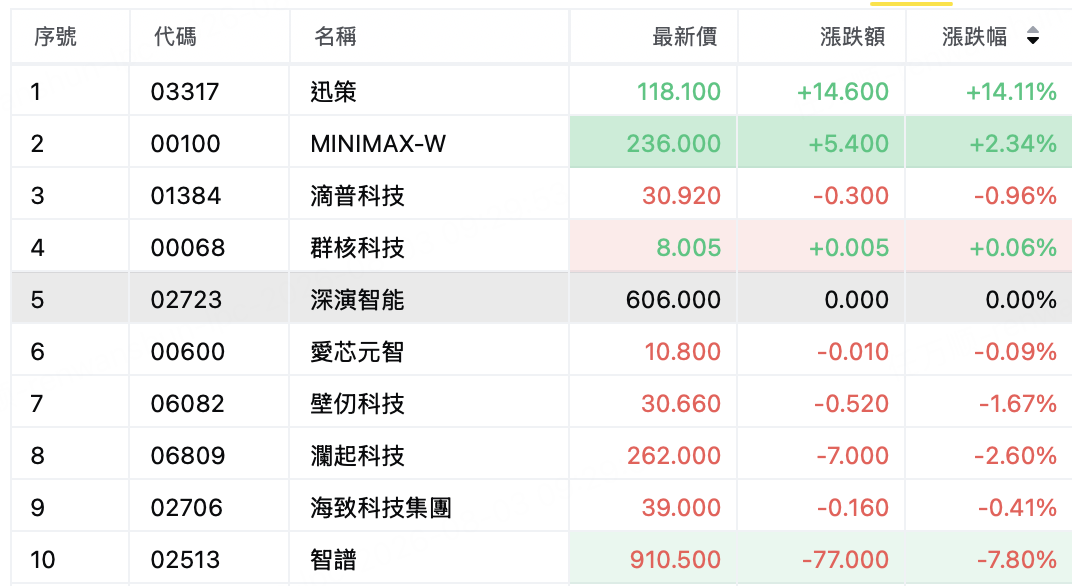Click the 序號 column header
Viewport: 1072px width, 586px height.
pos(55,36)
